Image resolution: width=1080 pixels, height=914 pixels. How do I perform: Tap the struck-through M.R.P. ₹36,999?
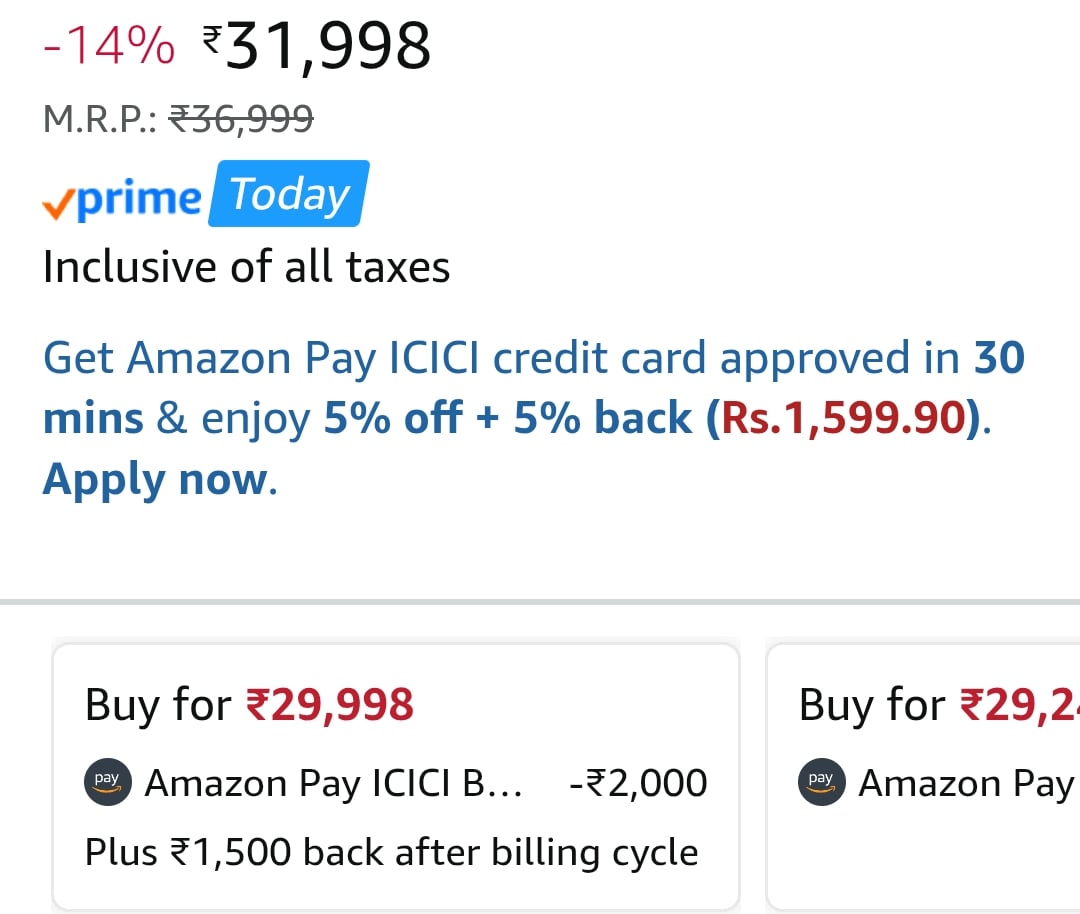[241, 118]
